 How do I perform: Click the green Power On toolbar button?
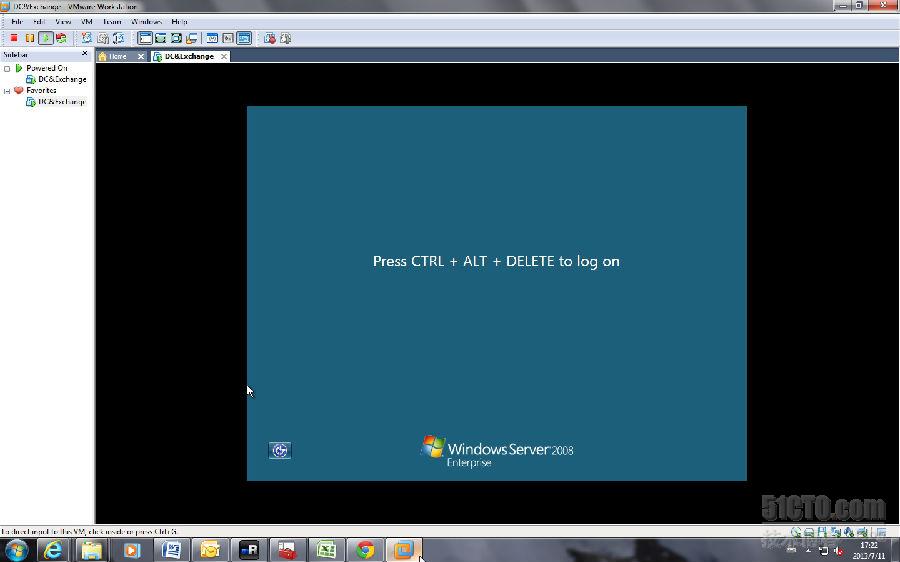coord(45,38)
